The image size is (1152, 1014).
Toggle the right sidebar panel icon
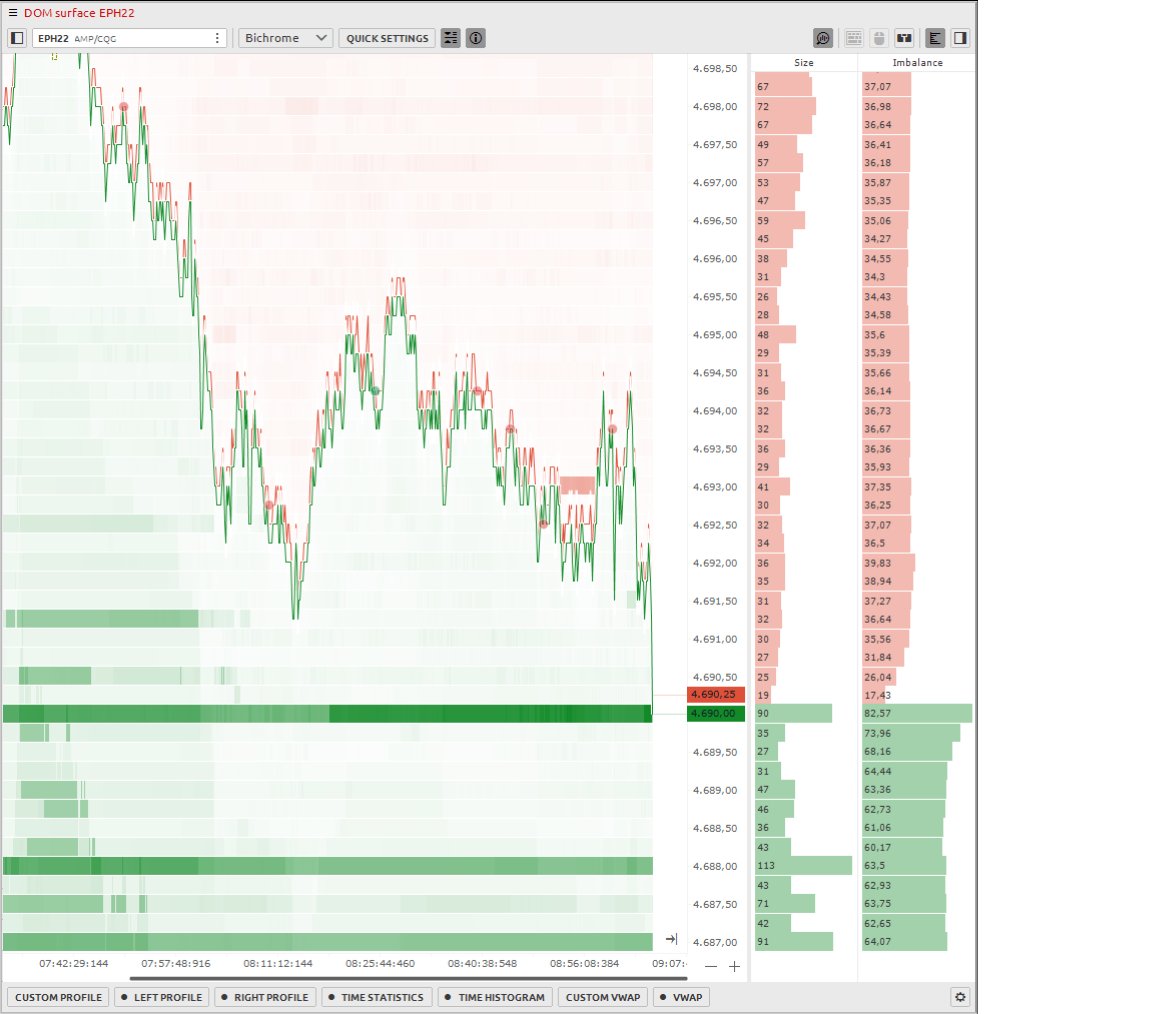click(960, 38)
